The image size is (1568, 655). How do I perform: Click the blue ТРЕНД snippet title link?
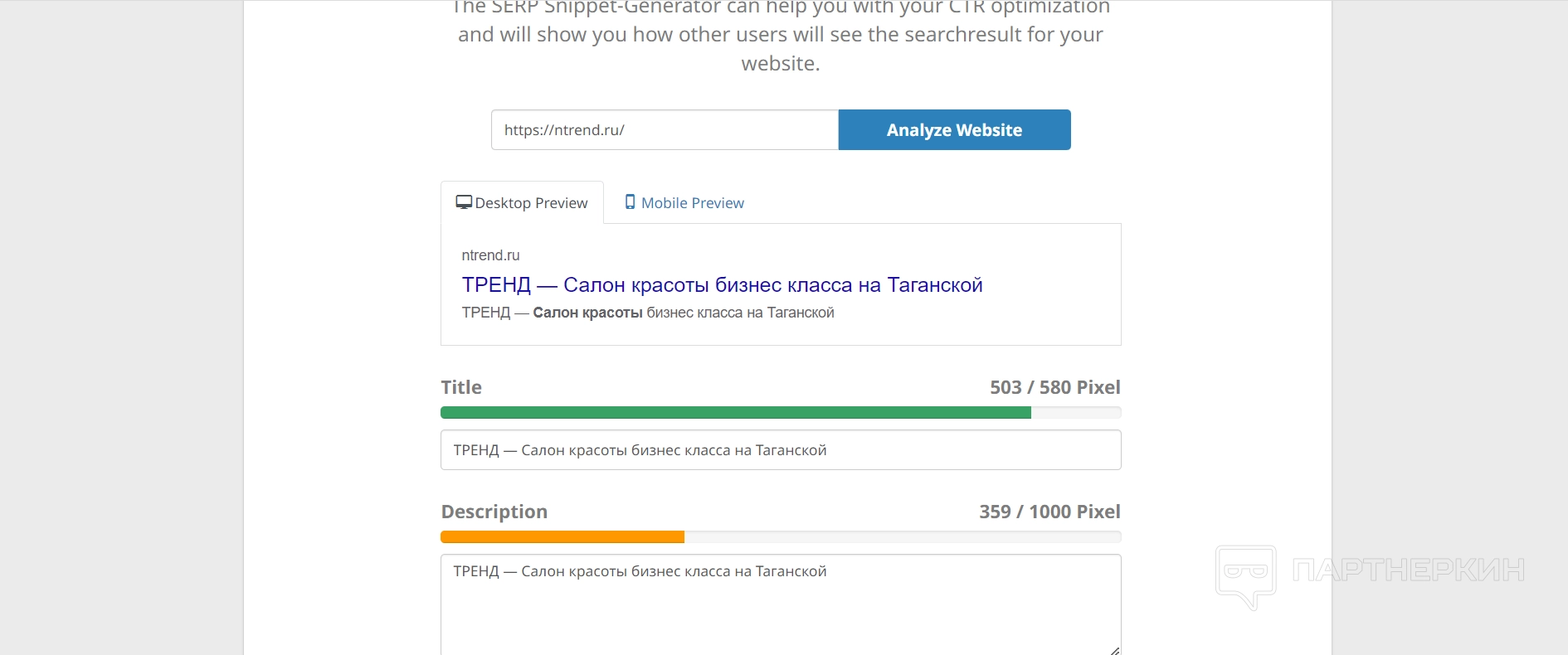pos(722,285)
